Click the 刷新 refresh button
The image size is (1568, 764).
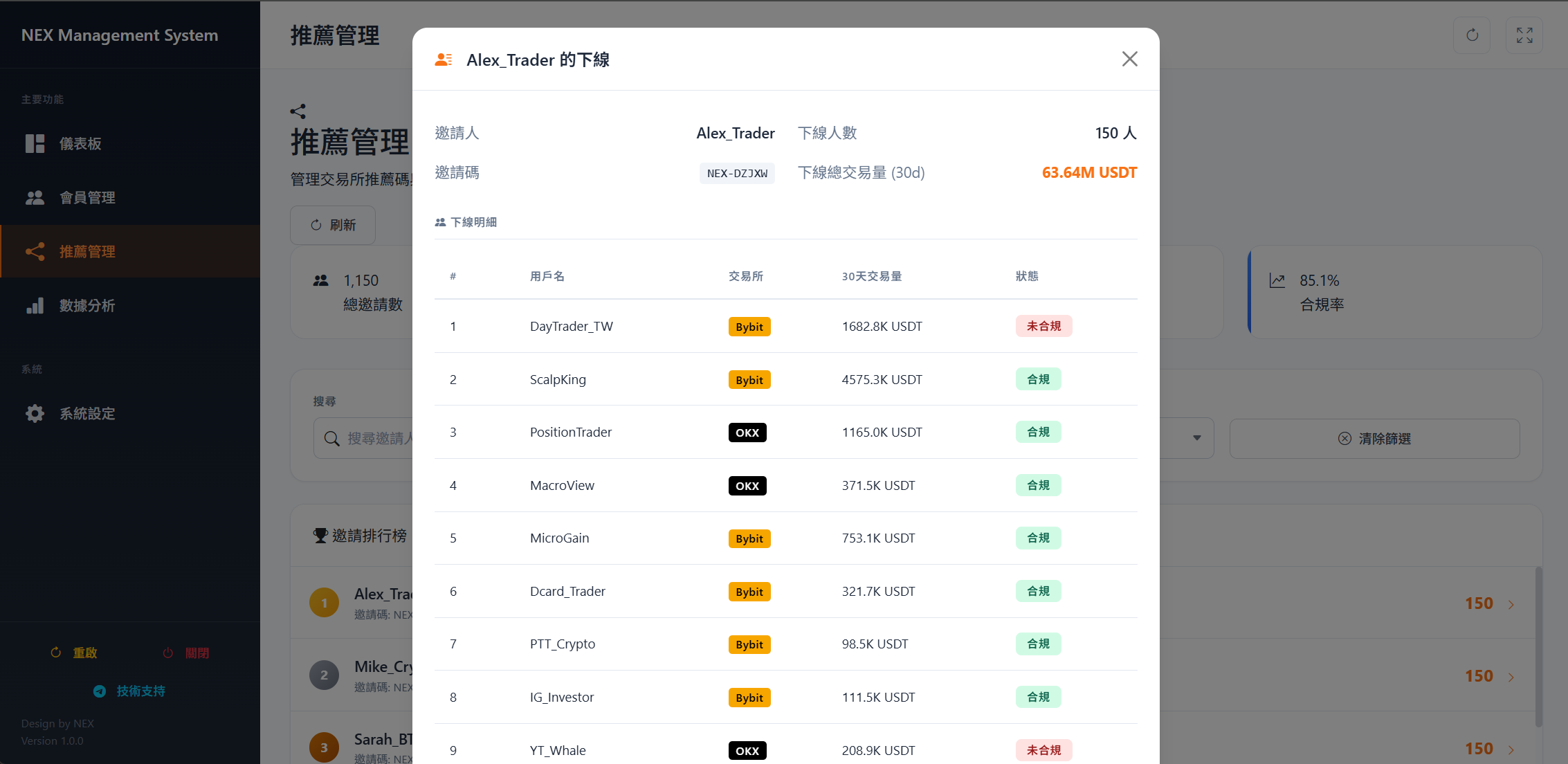coord(333,225)
